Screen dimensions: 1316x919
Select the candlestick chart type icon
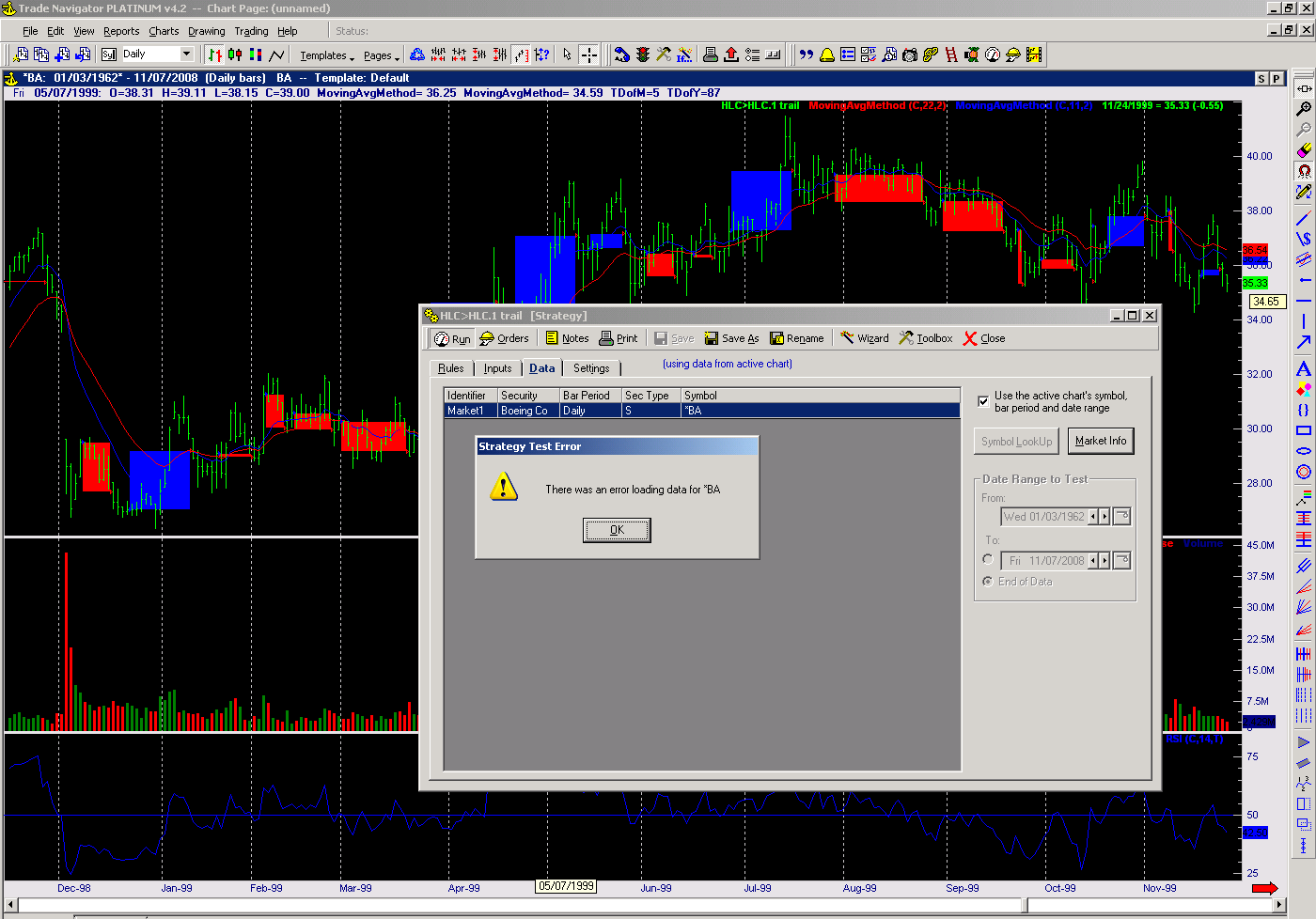point(235,55)
